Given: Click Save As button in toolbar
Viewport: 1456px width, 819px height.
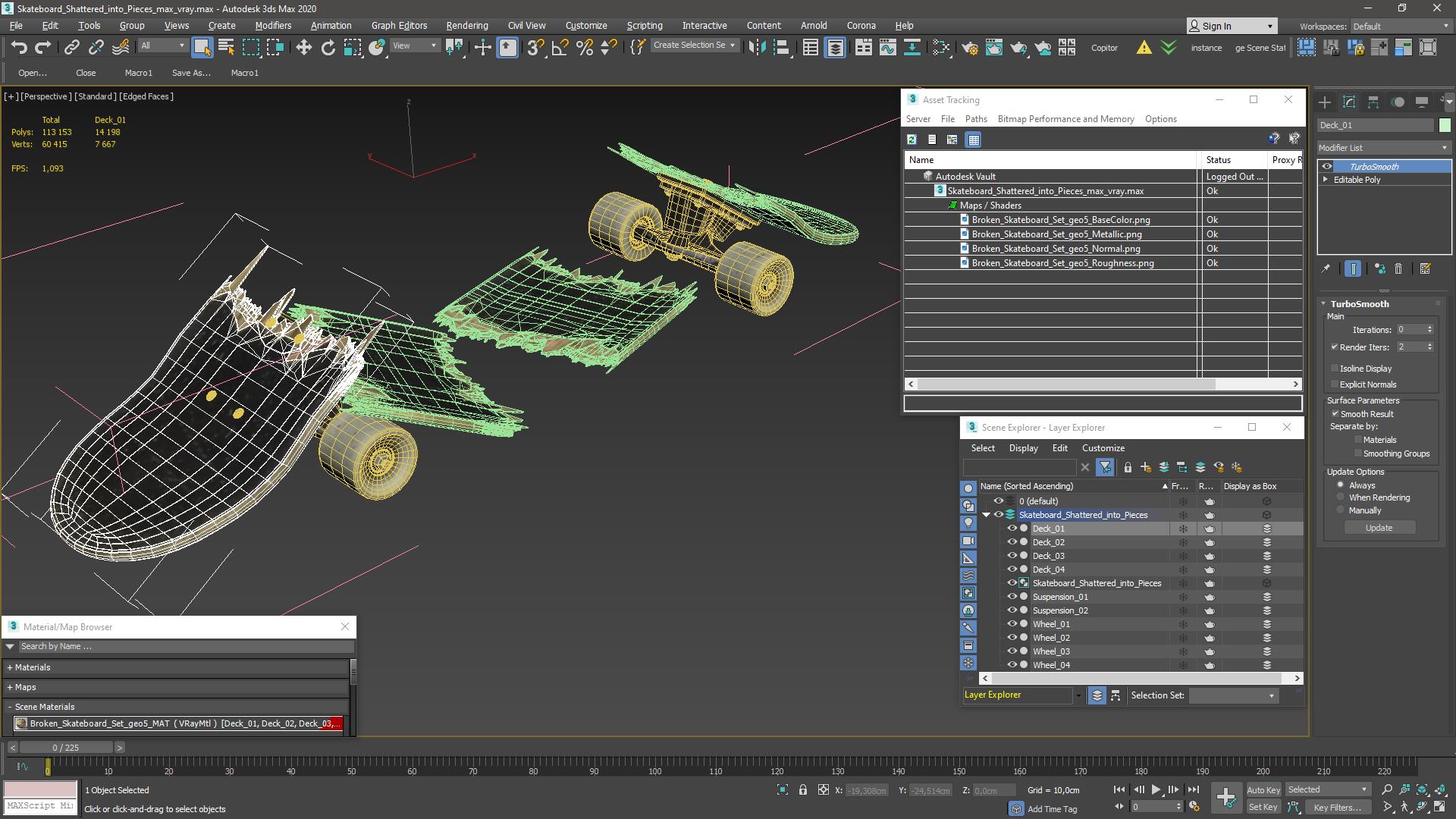Looking at the screenshot, I should [190, 72].
